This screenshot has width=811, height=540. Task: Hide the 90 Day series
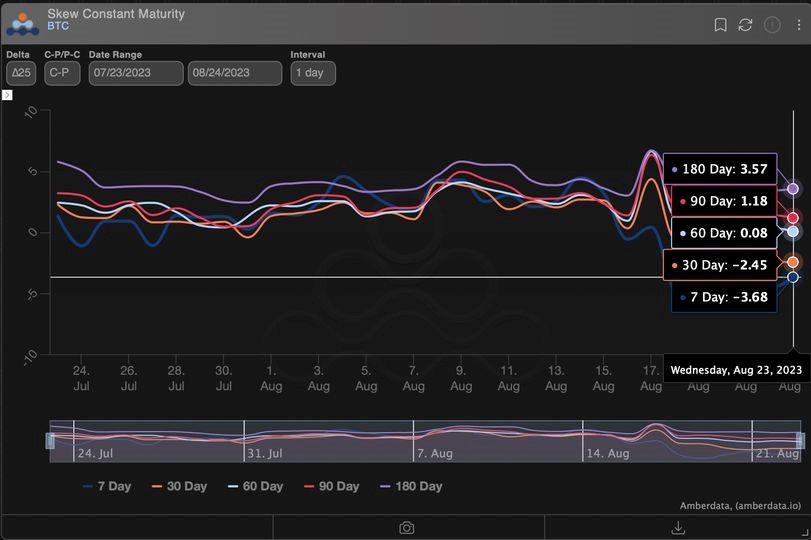[x=331, y=486]
